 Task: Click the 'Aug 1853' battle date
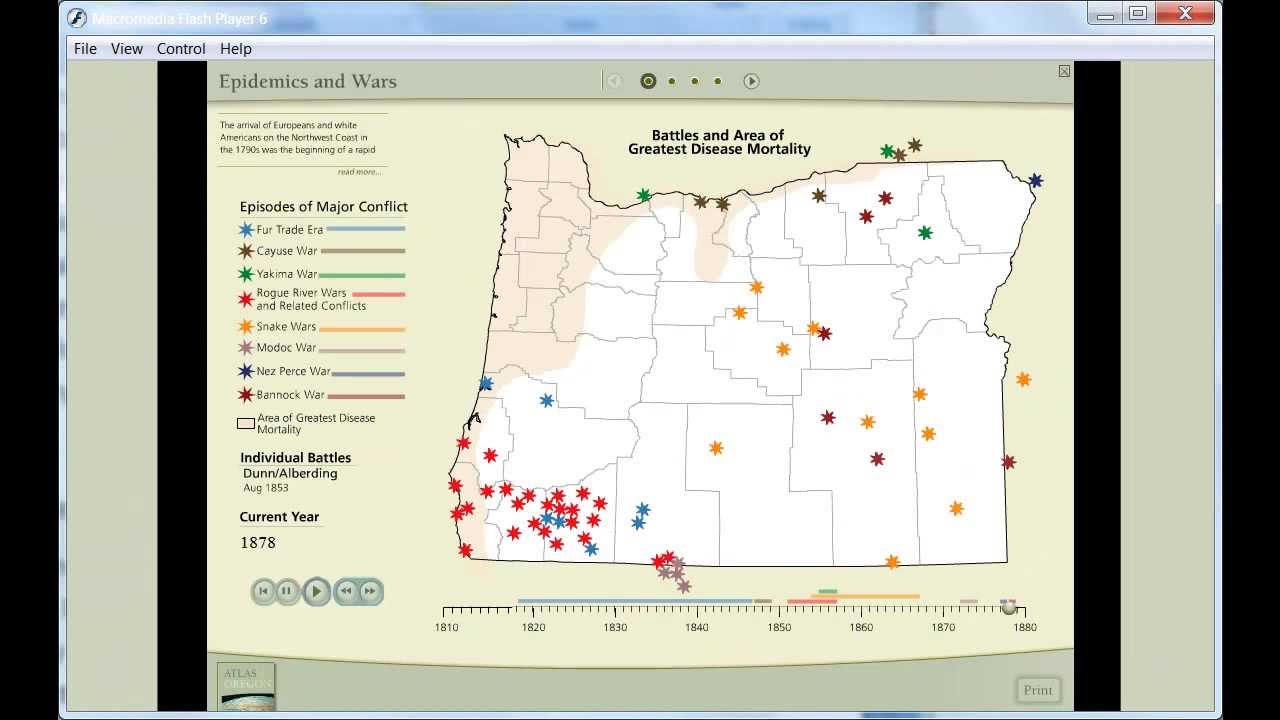pyautogui.click(x=266, y=488)
